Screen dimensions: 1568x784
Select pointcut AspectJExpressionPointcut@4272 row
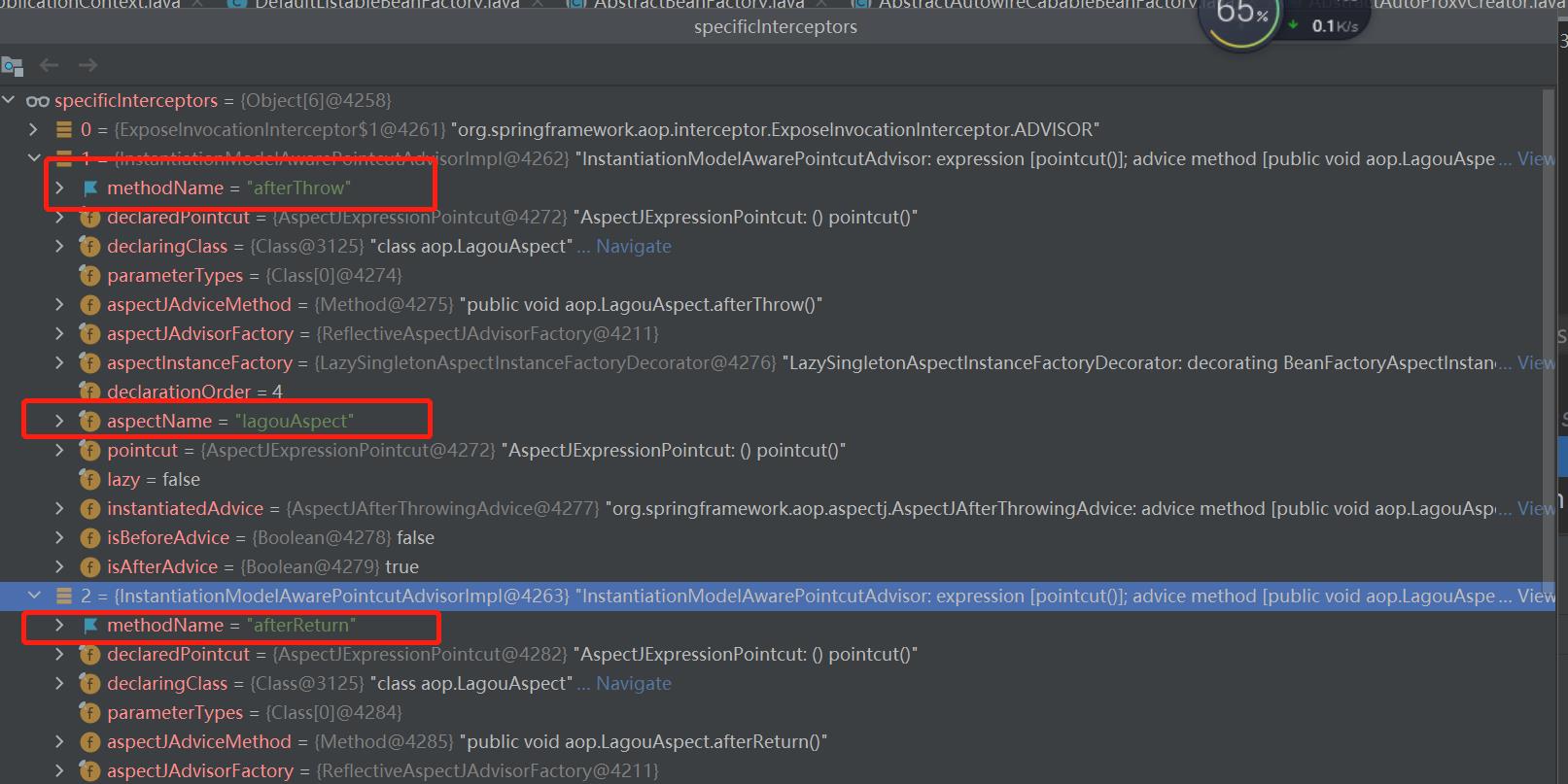(x=778, y=450)
